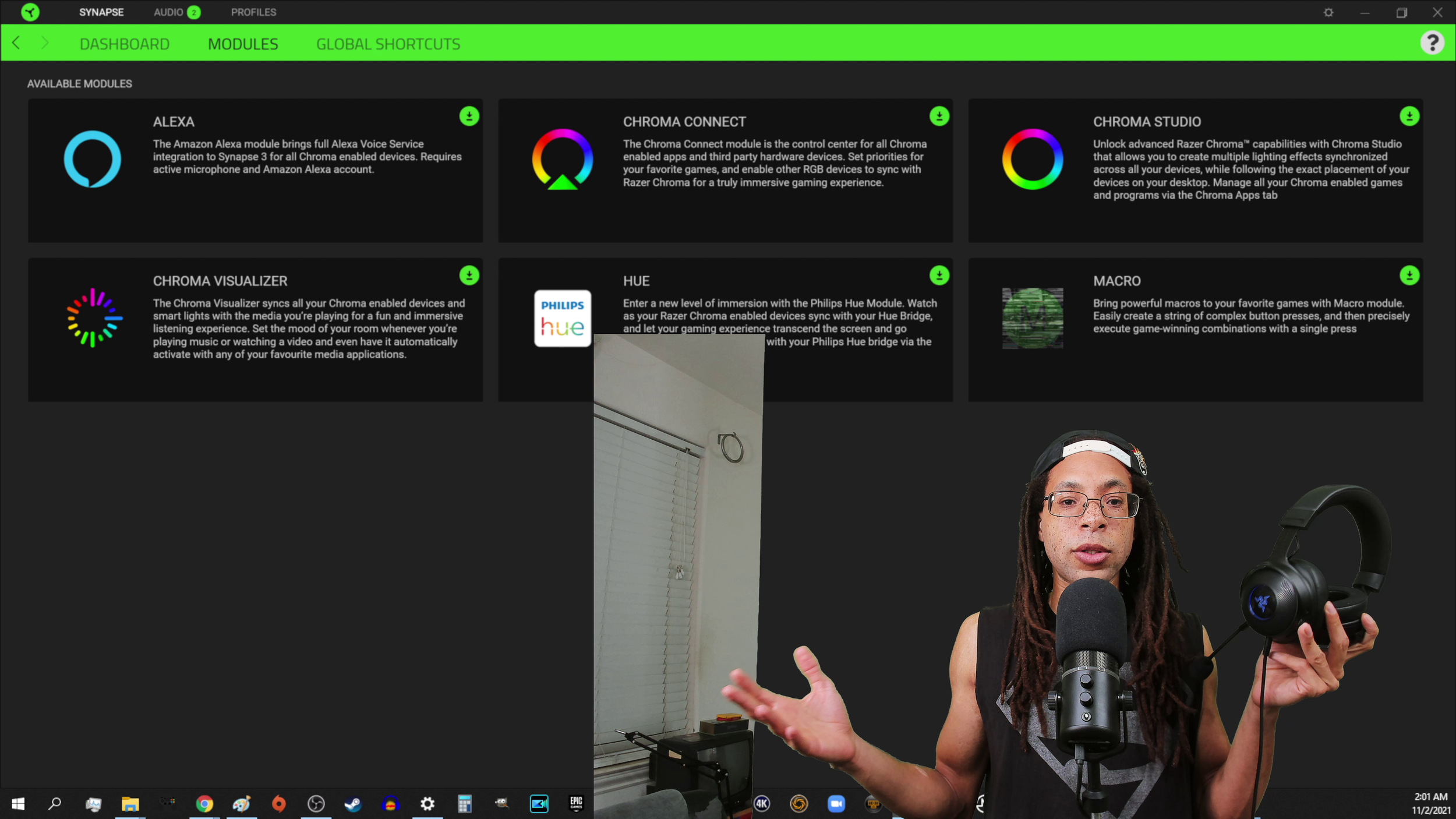This screenshot has width=1456, height=819.
Task: Click the Razer logo icon
Action: tap(30, 12)
